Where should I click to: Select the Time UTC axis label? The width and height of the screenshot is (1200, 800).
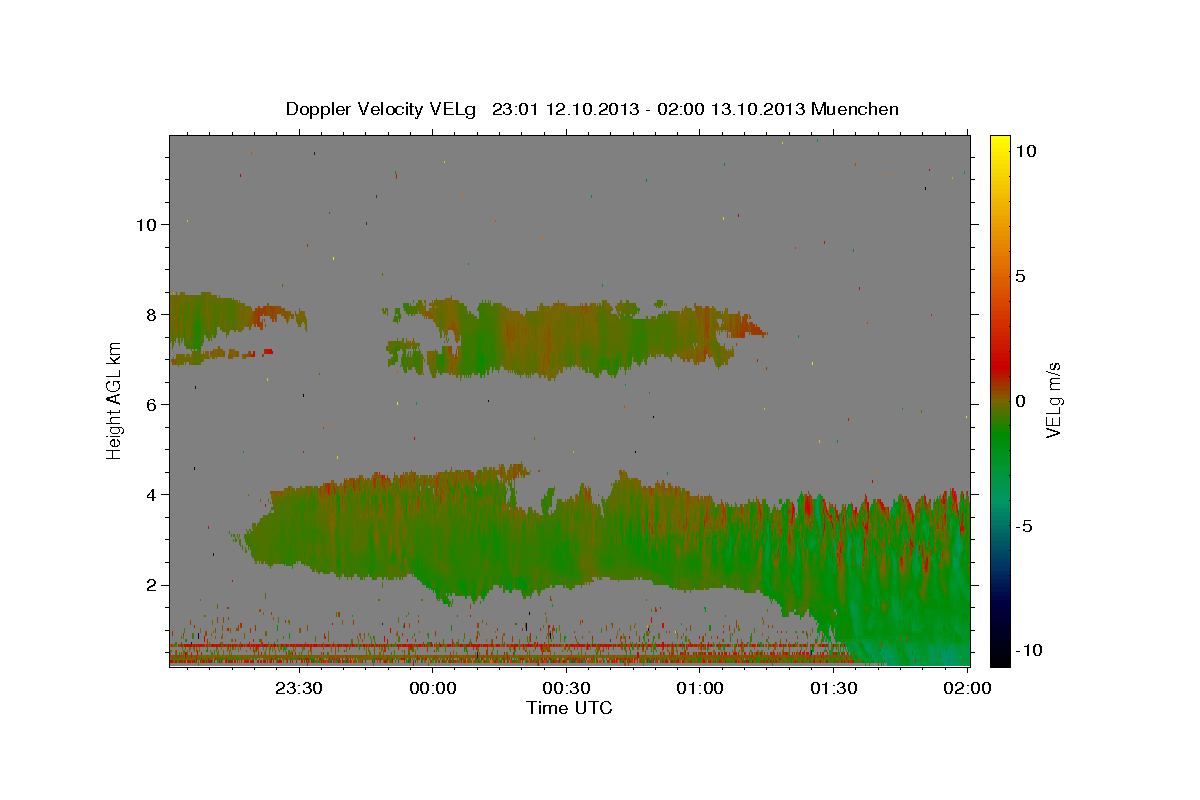[x=569, y=708]
